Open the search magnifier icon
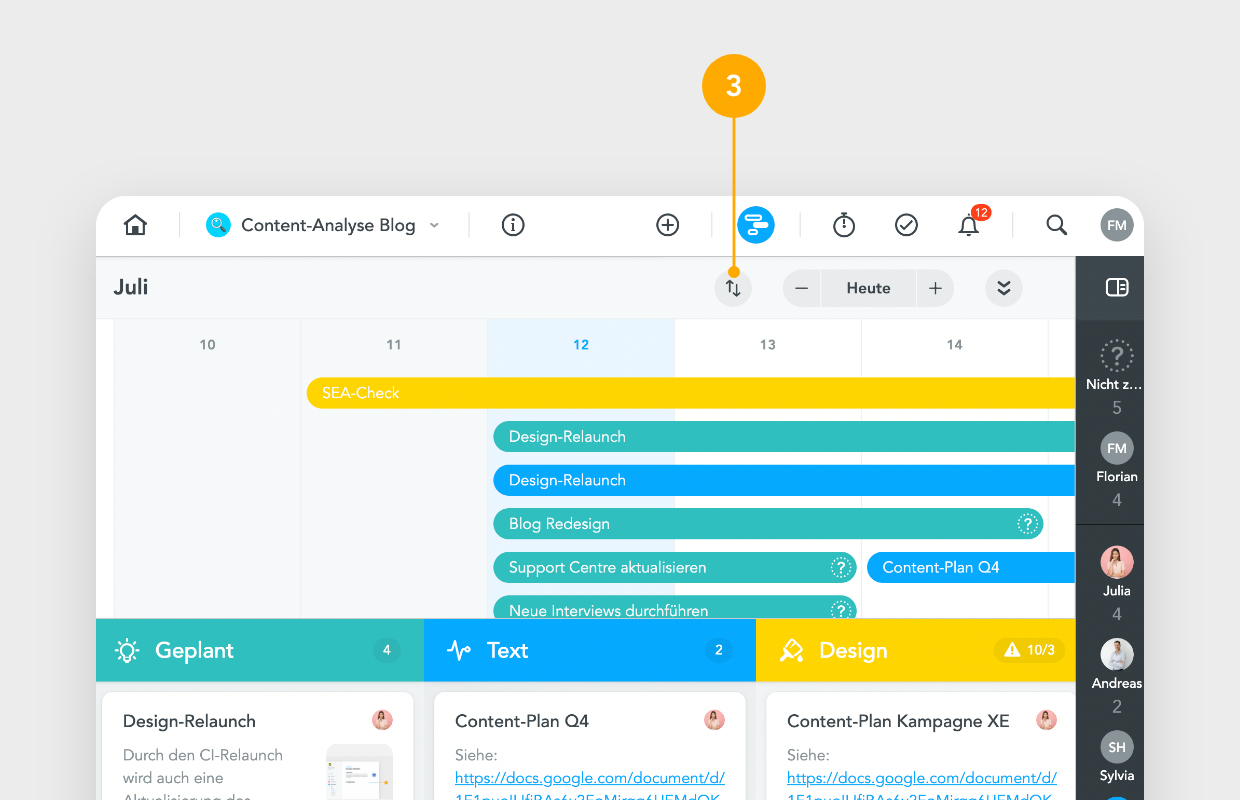 coord(1057,225)
